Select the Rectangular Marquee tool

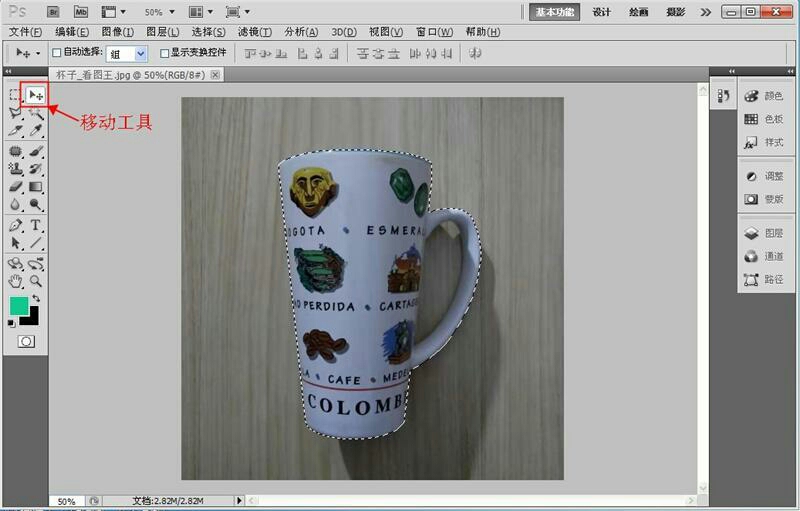[x=15, y=95]
